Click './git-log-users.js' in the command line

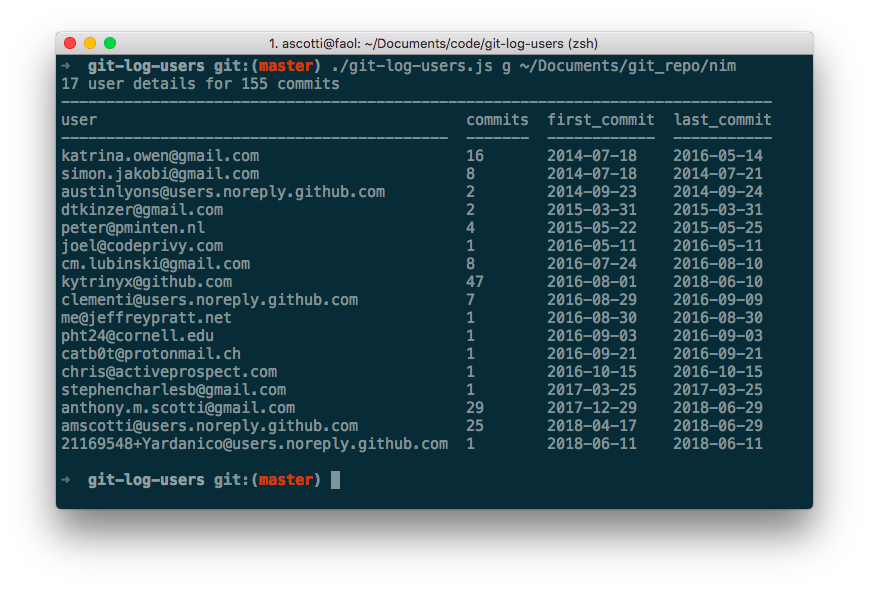pos(412,66)
